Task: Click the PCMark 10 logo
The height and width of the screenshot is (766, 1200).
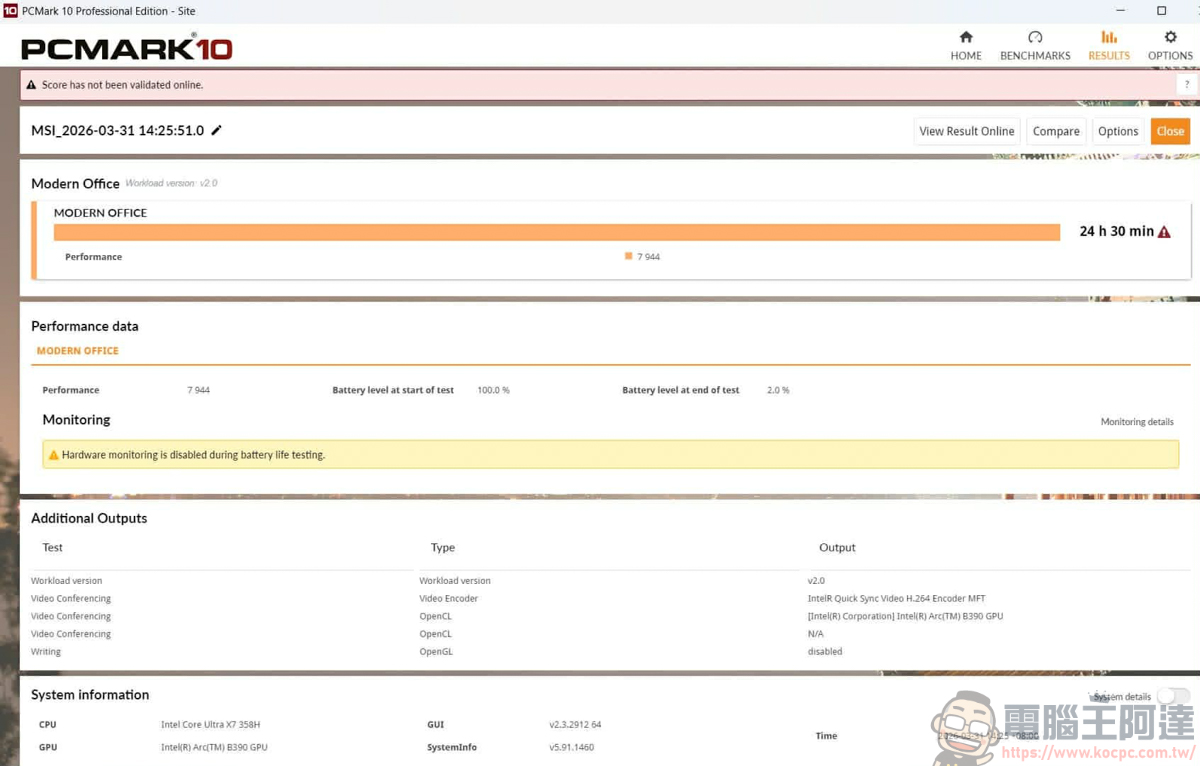Action: (127, 48)
